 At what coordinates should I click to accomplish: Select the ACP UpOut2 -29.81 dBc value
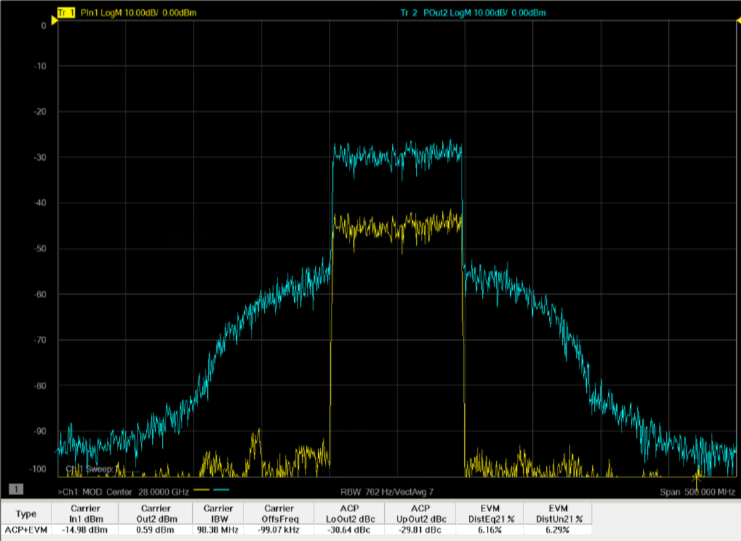coord(420,530)
